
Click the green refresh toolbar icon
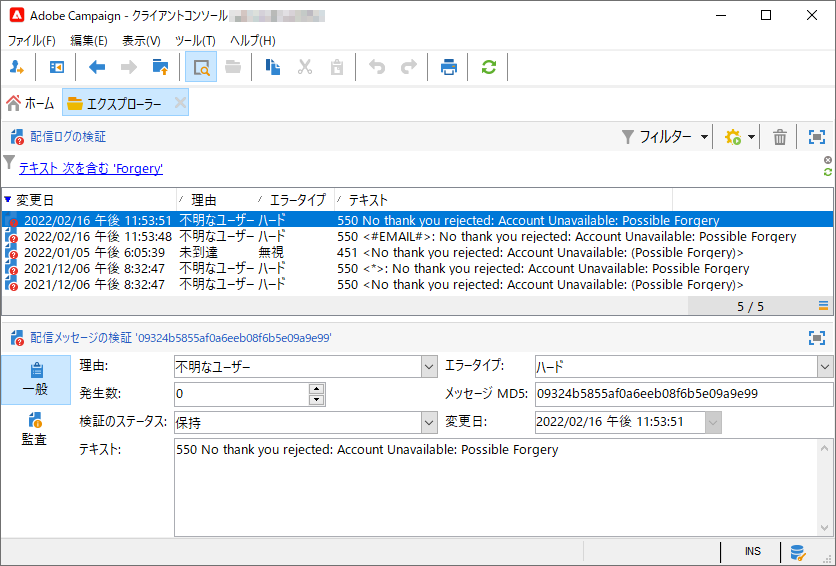click(x=489, y=67)
